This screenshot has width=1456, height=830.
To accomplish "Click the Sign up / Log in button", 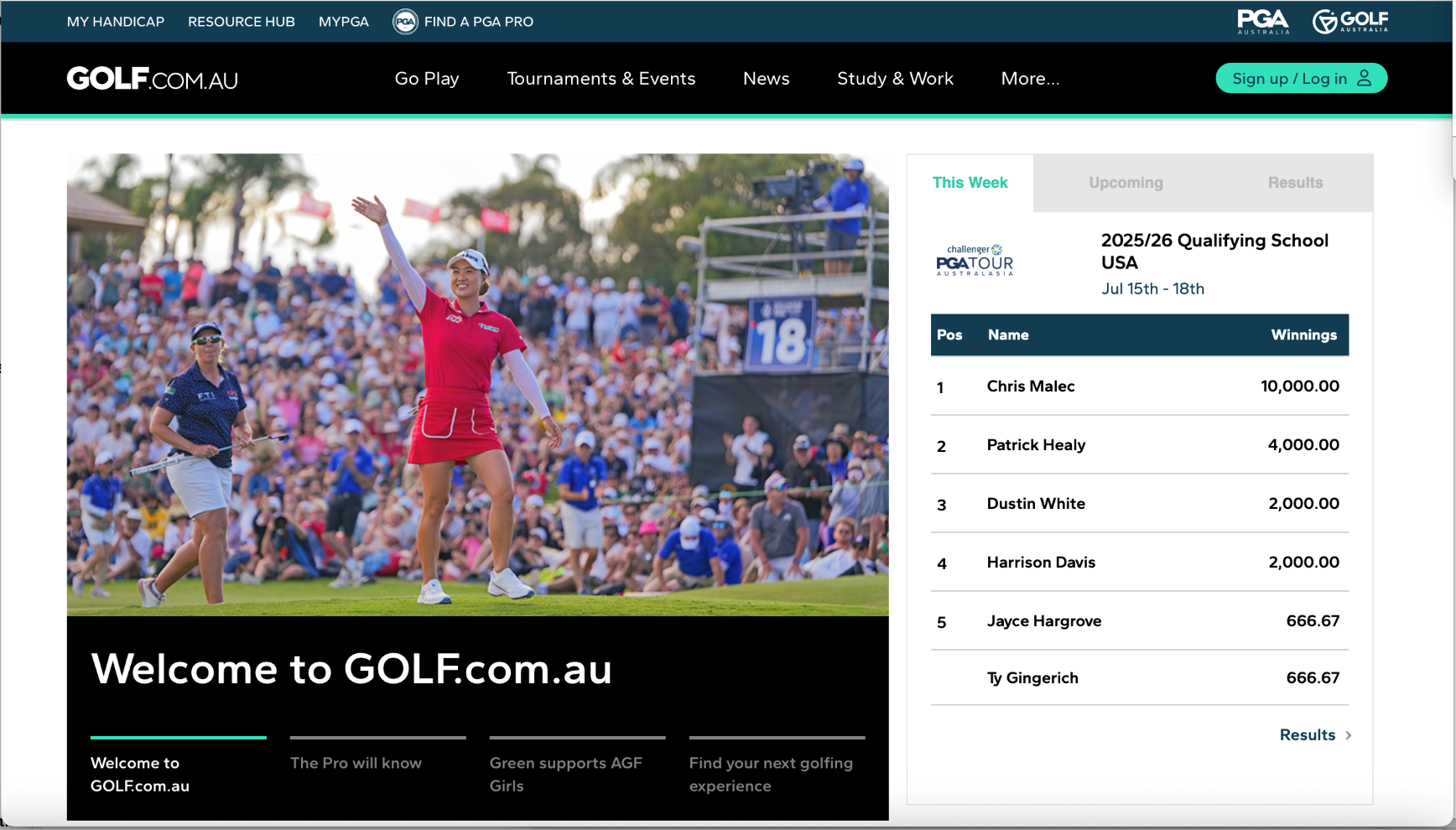I will 1301,78.
